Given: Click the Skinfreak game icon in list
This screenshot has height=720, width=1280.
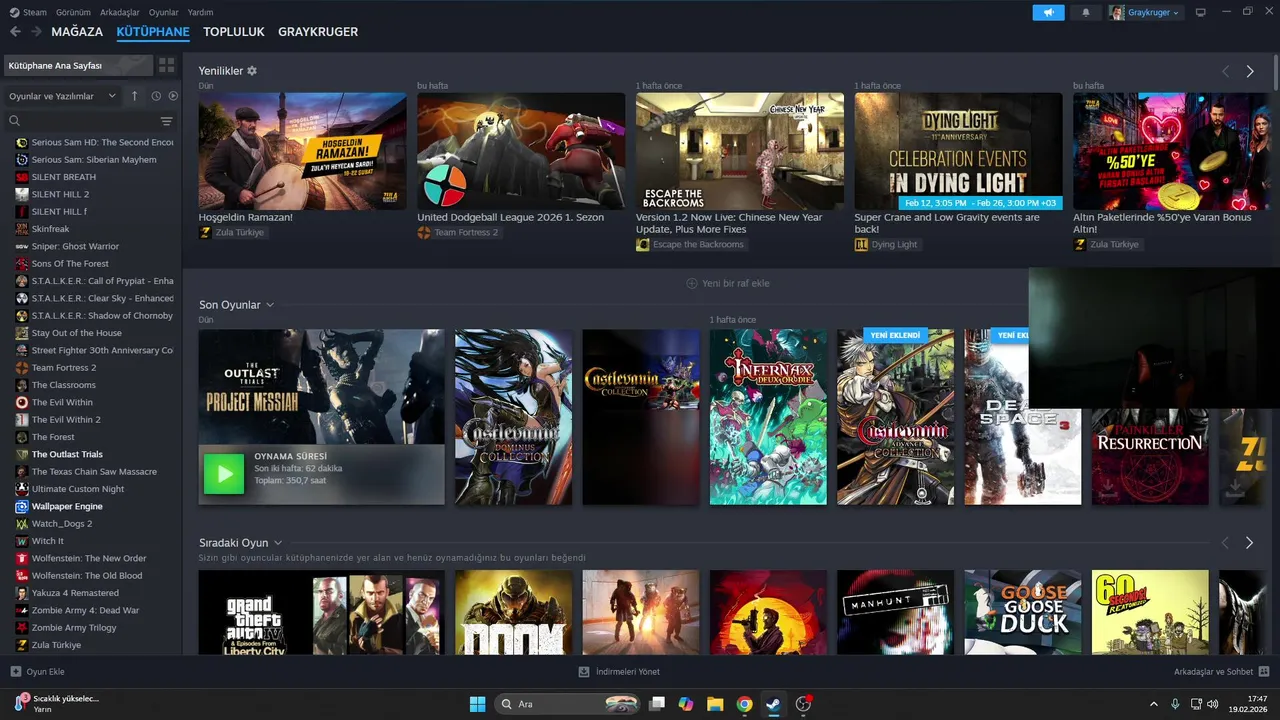Looking at the screenshot, I should (x=22, y=229).
